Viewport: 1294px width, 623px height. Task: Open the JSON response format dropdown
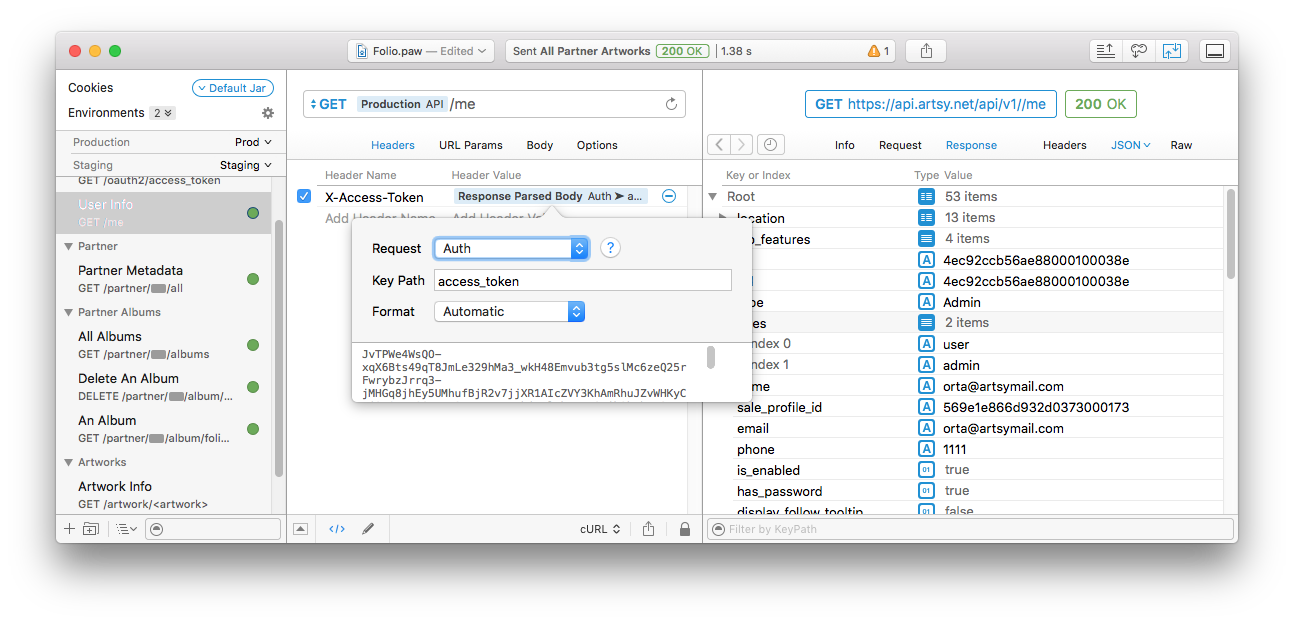tap(1131, 145)
